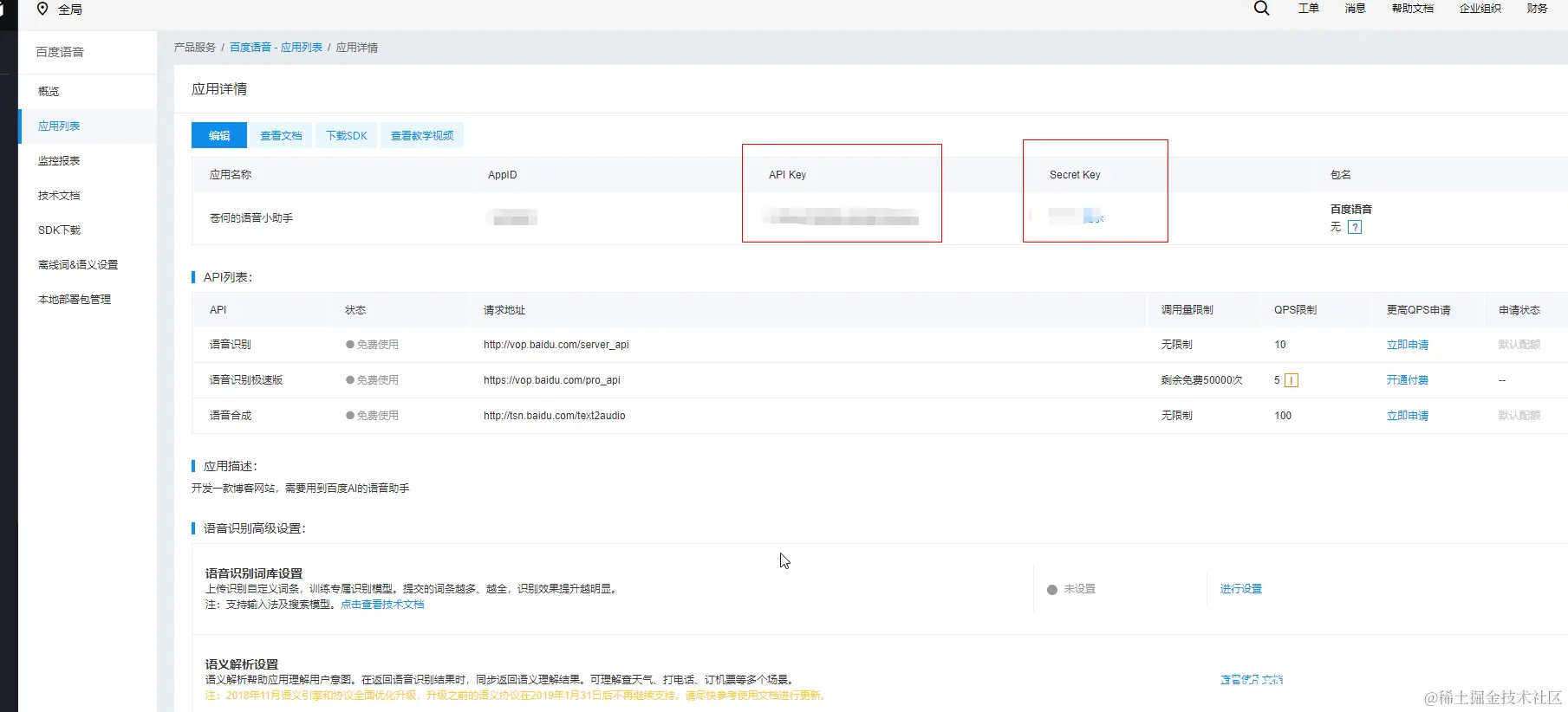Click the search magnifier icon
Screen dimensions: 1568x712
click(x=1262, y=9)
